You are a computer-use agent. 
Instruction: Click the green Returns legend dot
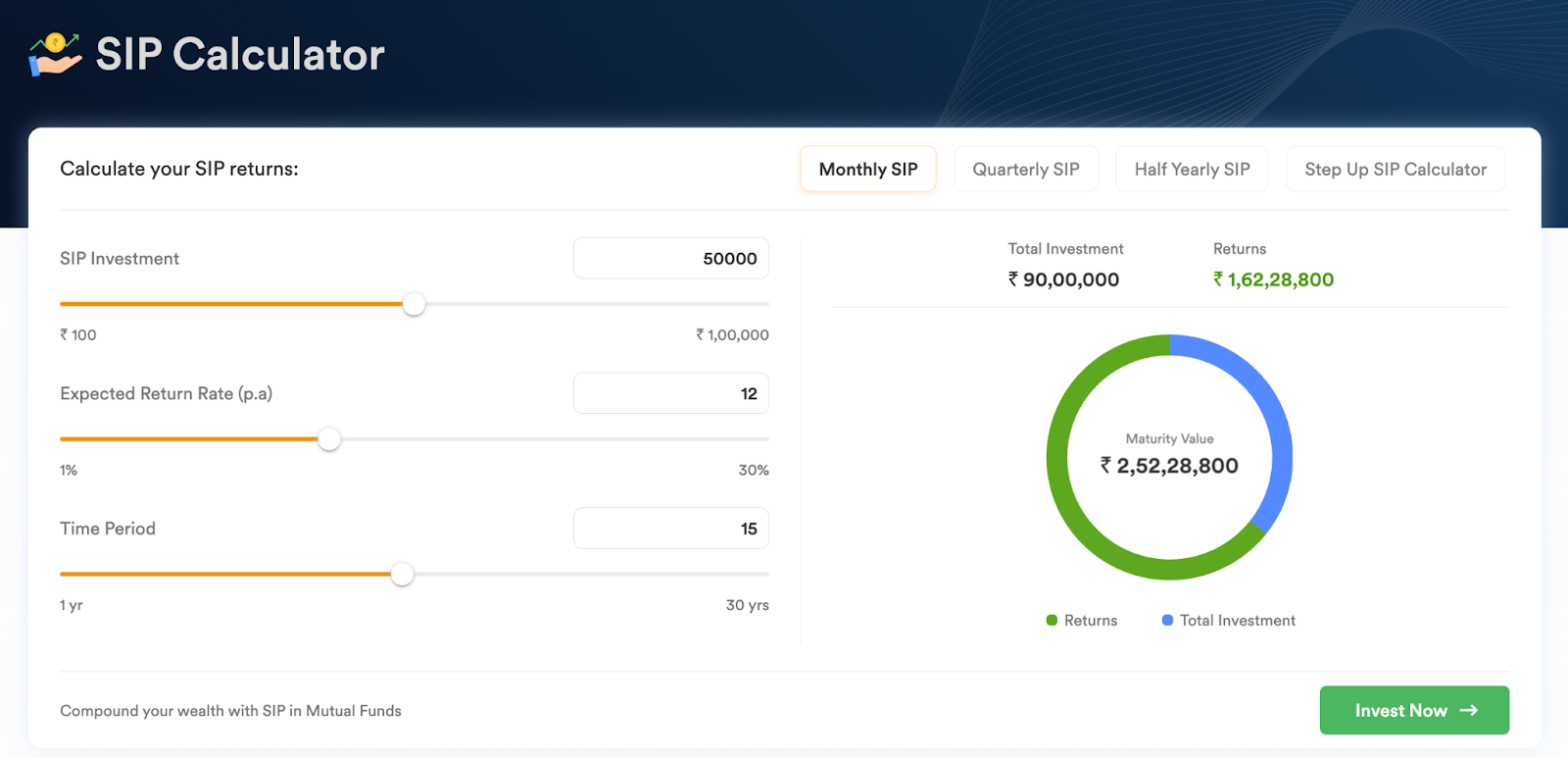click(1052, 620)
